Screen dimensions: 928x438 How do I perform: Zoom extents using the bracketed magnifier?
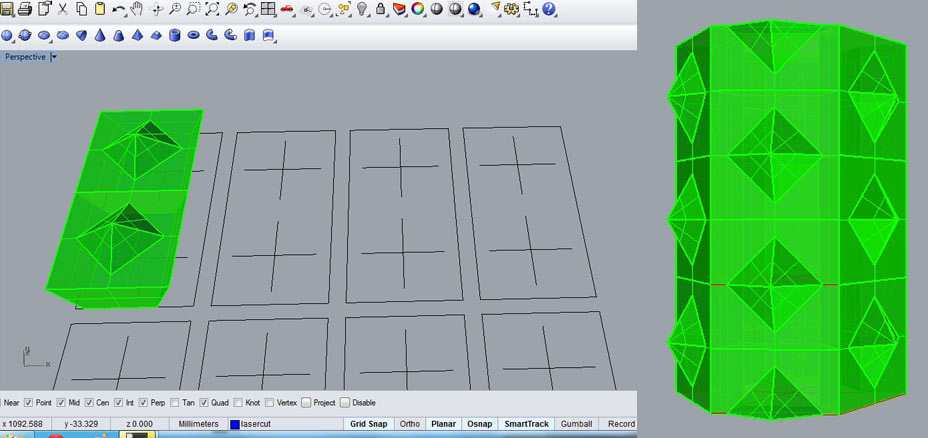click(212, 9)
